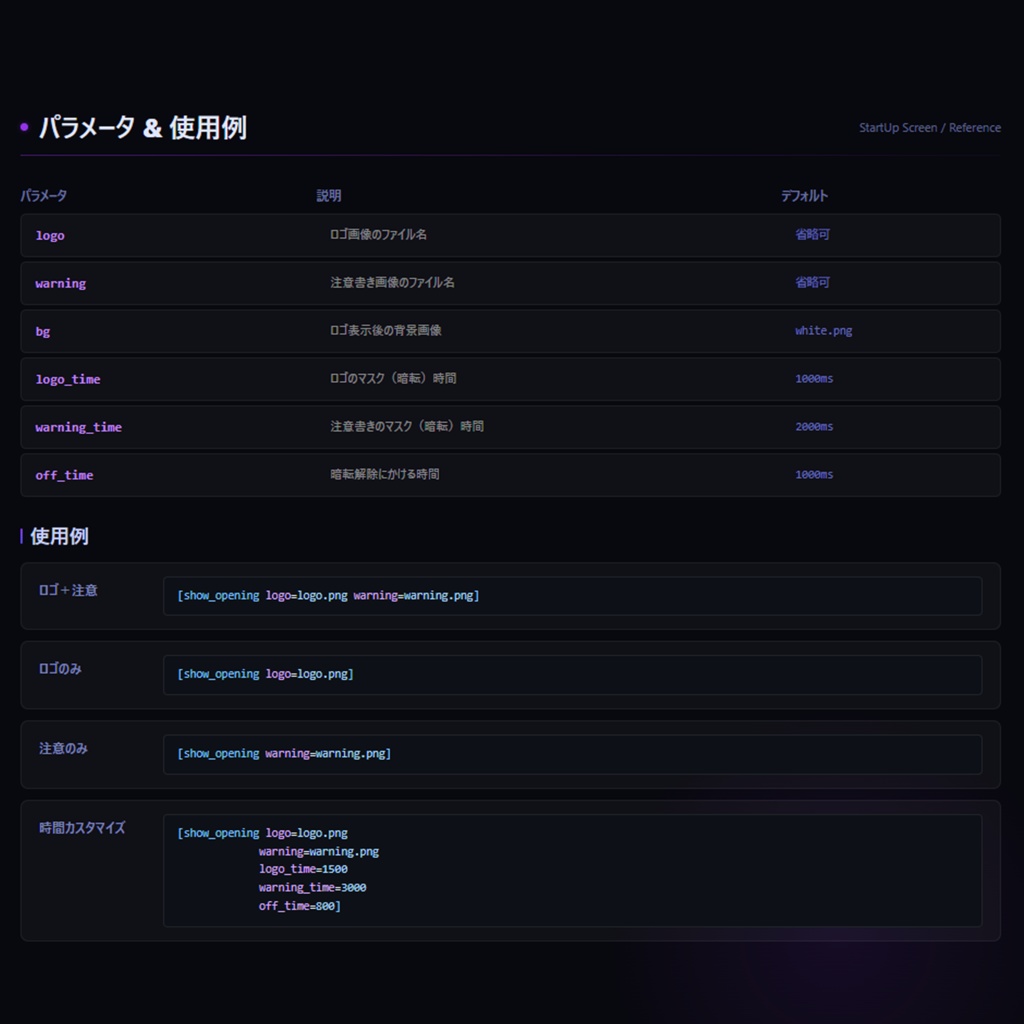This screenshot has height=1024, width=1024.
Task: Click description 'ロゴ画像のファイル名'
Action: click(378, 234)
